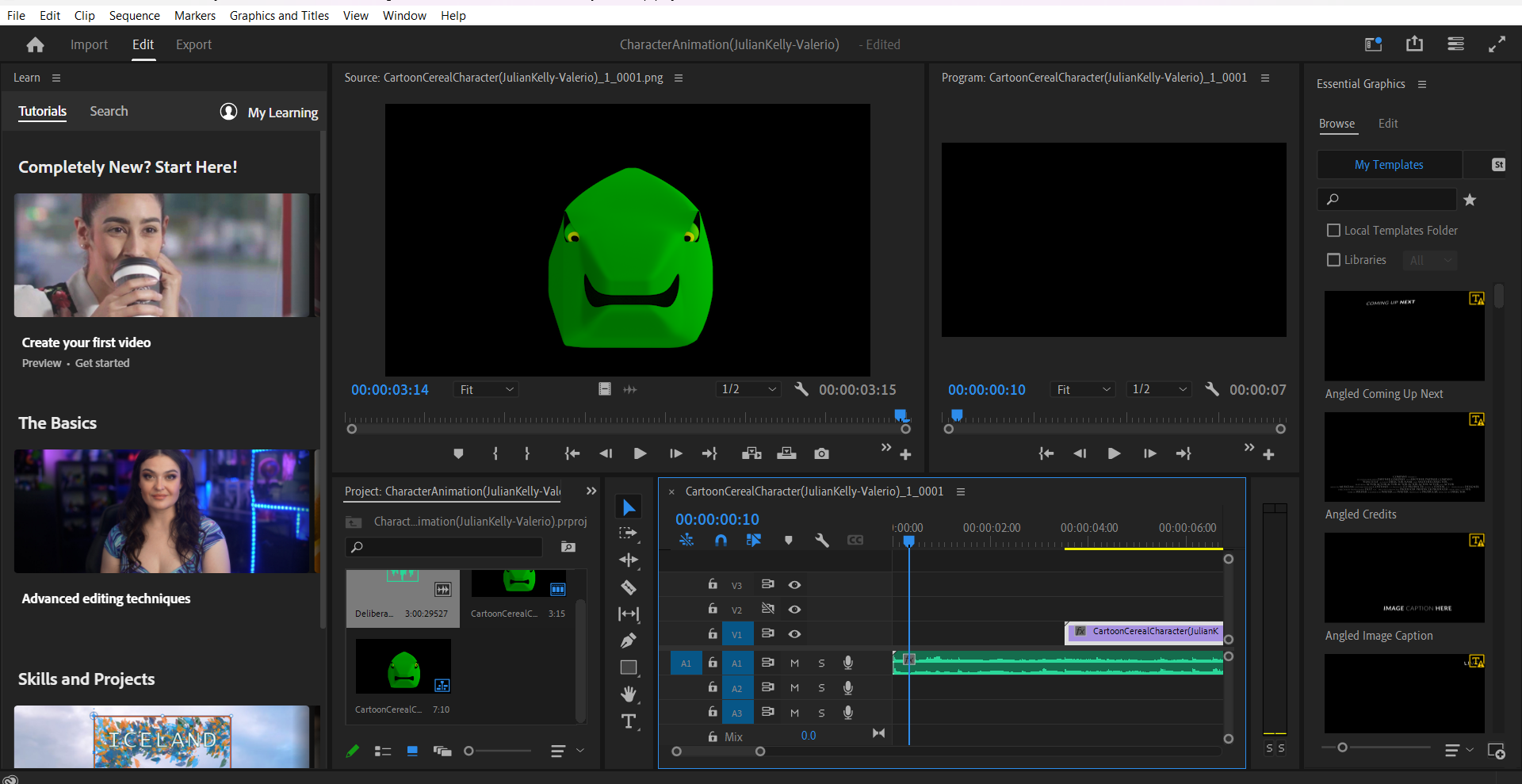Toggle V3 track output eye
This screenshot has height=784, width=1522.
point(794,585)
